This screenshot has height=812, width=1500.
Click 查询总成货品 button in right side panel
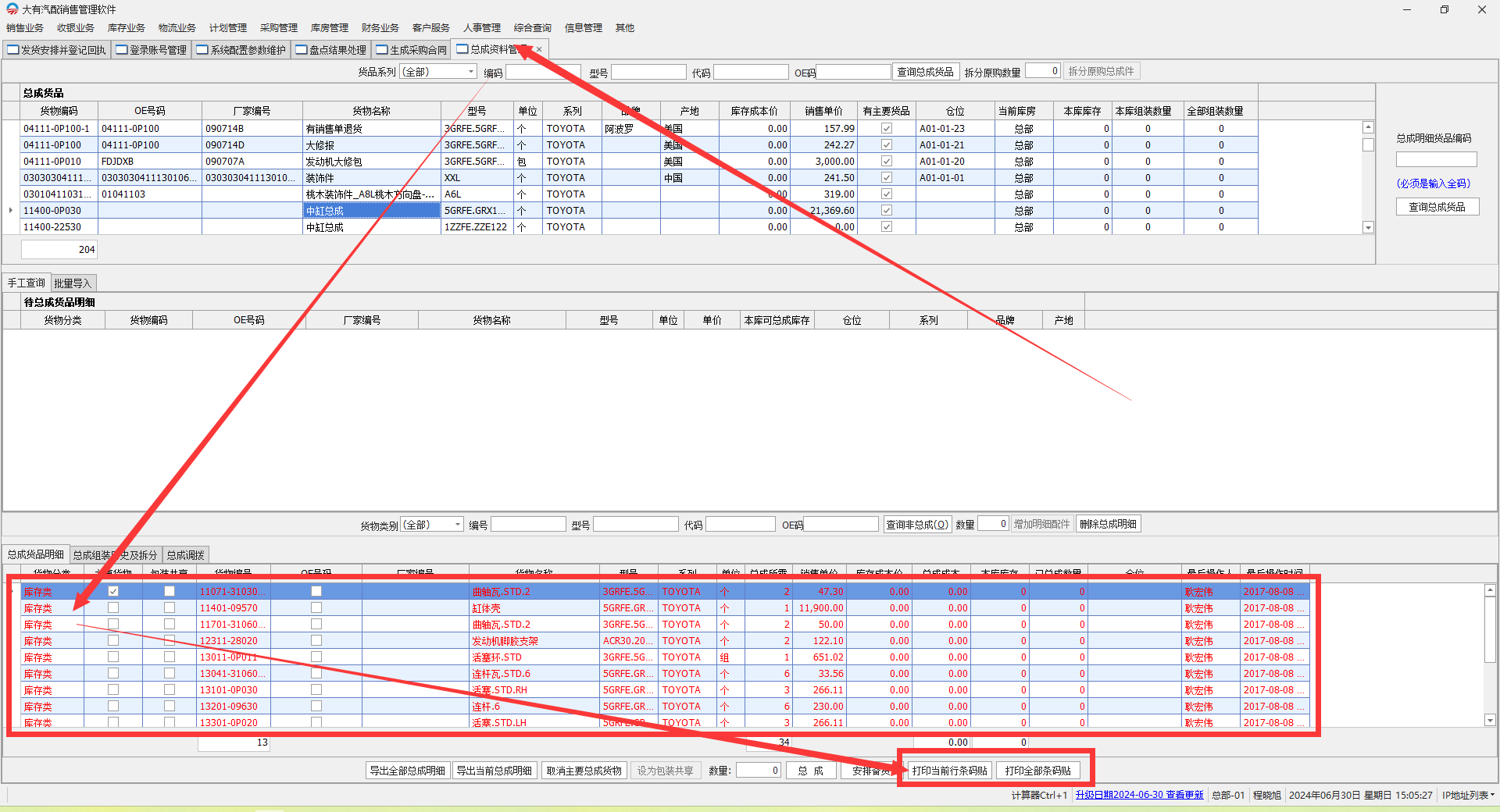point(1437,207)
